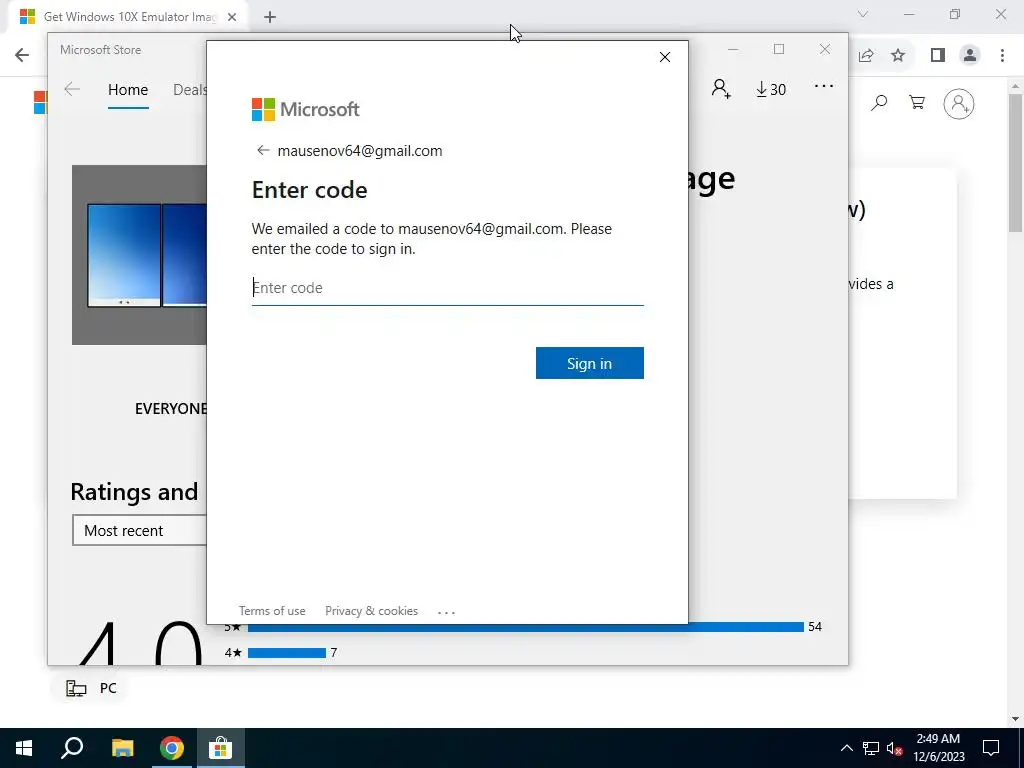
Task: Click the PC device label on webpage
Action: tap(91, 688)
